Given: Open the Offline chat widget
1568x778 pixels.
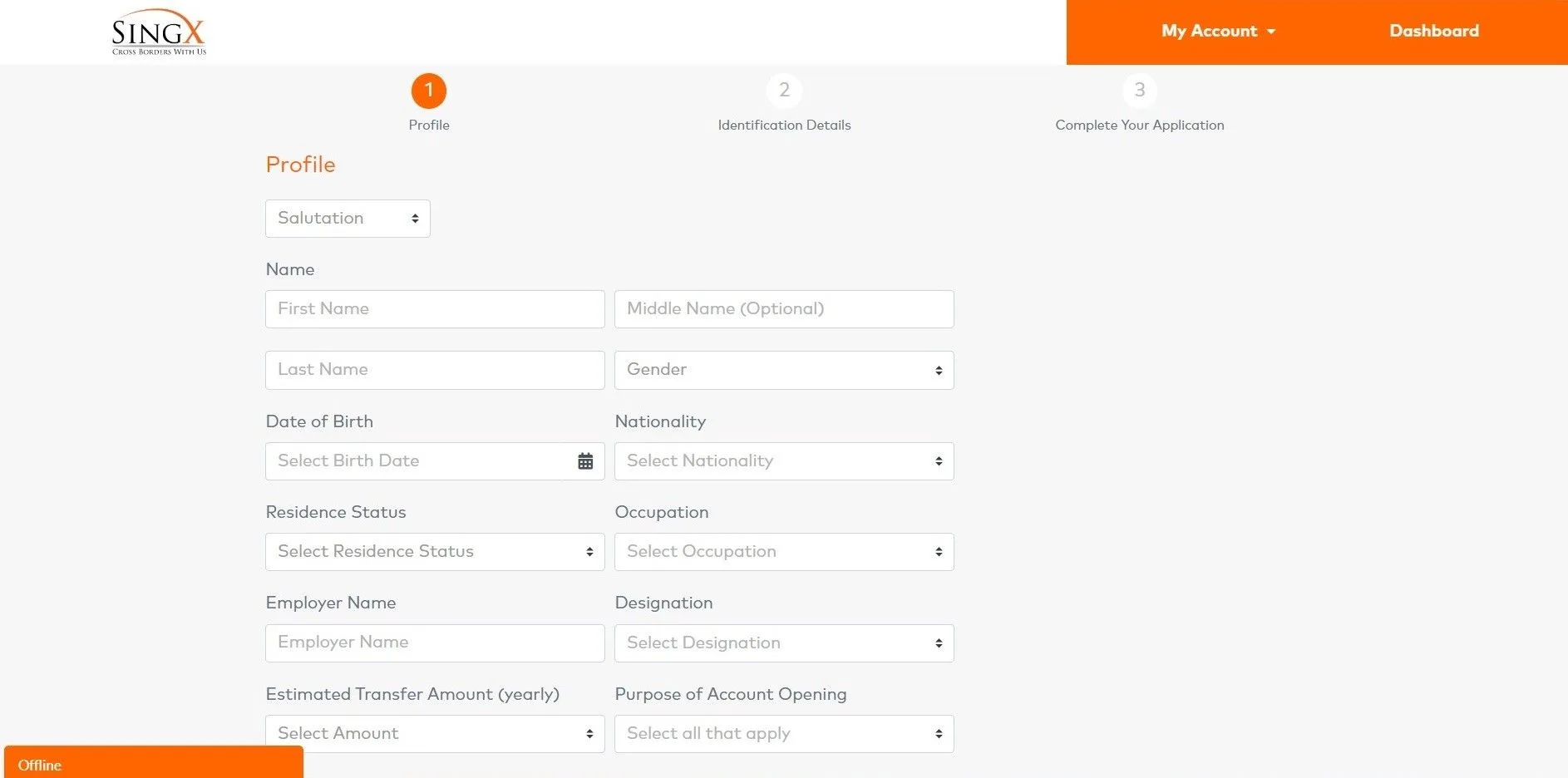Looking at the screenshot, I should click(153, 764).
